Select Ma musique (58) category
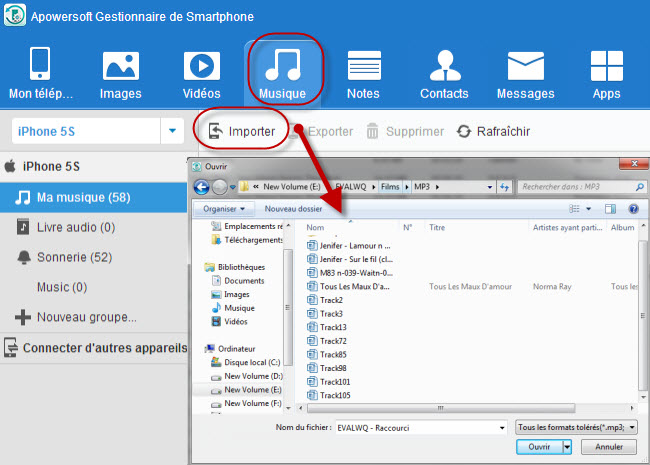The height and width of the screenshot is (465, 650). [x=94, y=198]
